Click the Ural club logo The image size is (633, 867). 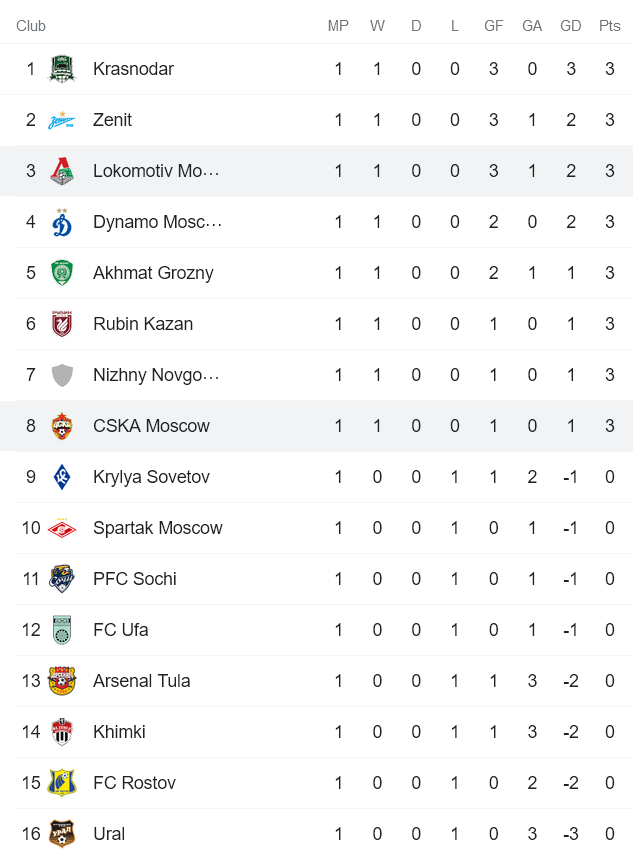pos(61,834)
